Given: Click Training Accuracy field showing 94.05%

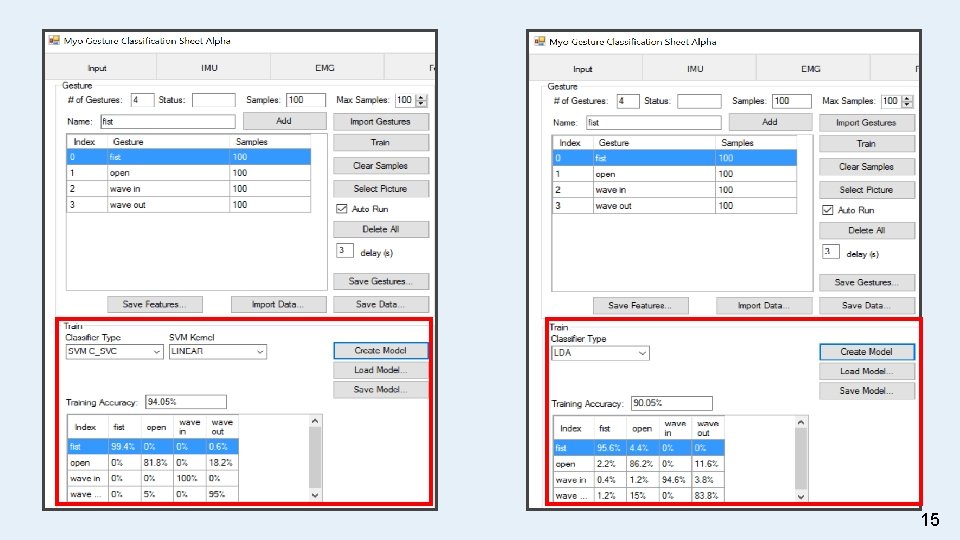Looking at the screenshot, I should point(186,402).
